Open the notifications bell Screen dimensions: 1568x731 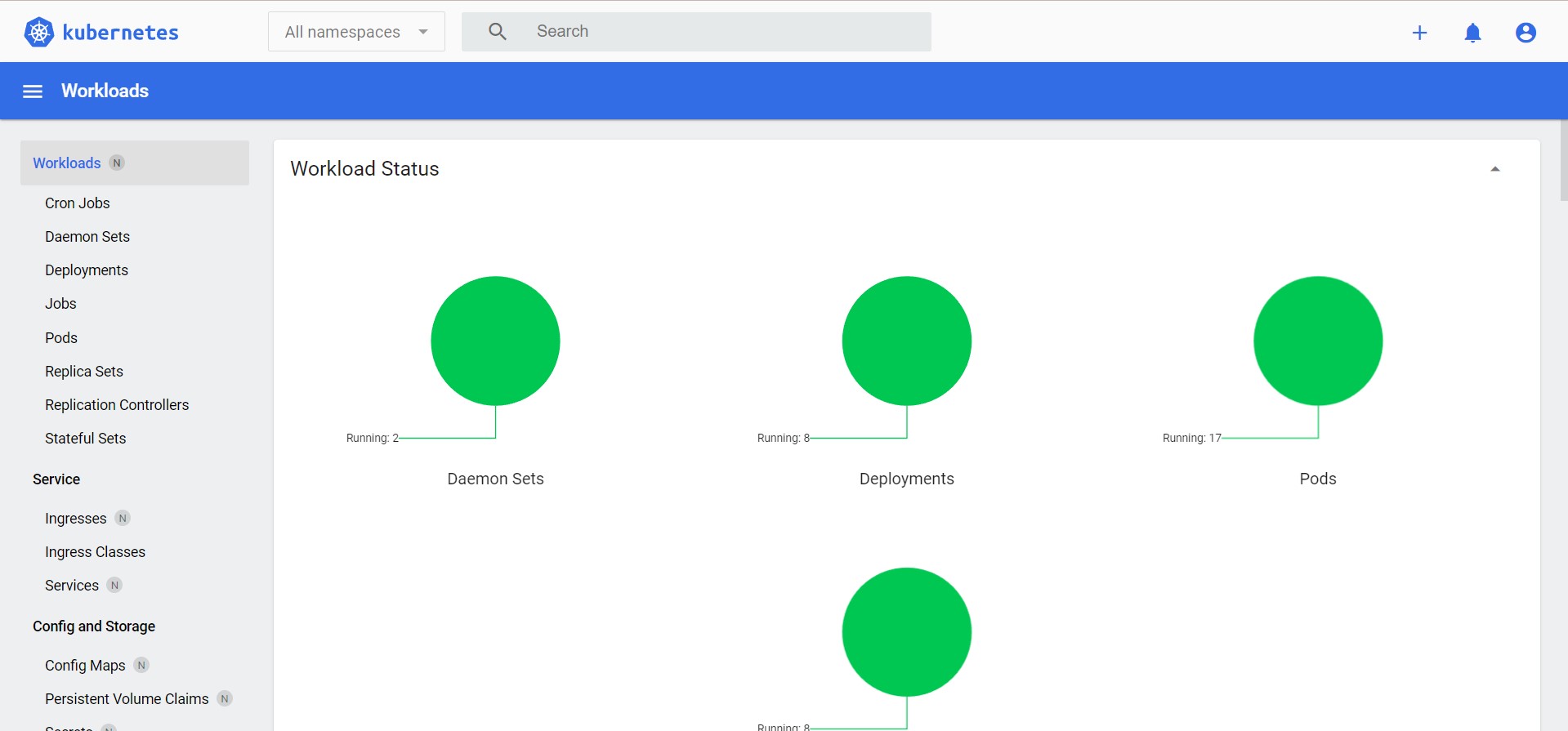1472,33
